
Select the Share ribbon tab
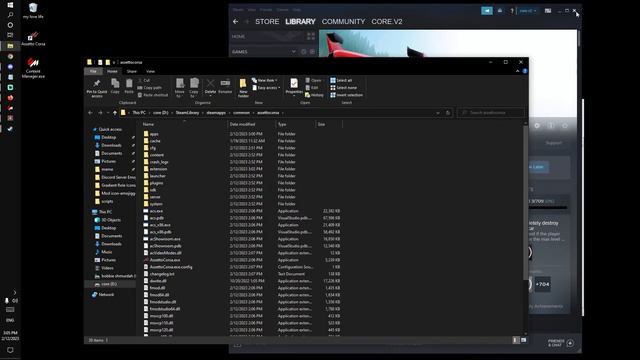click(131, 71)
